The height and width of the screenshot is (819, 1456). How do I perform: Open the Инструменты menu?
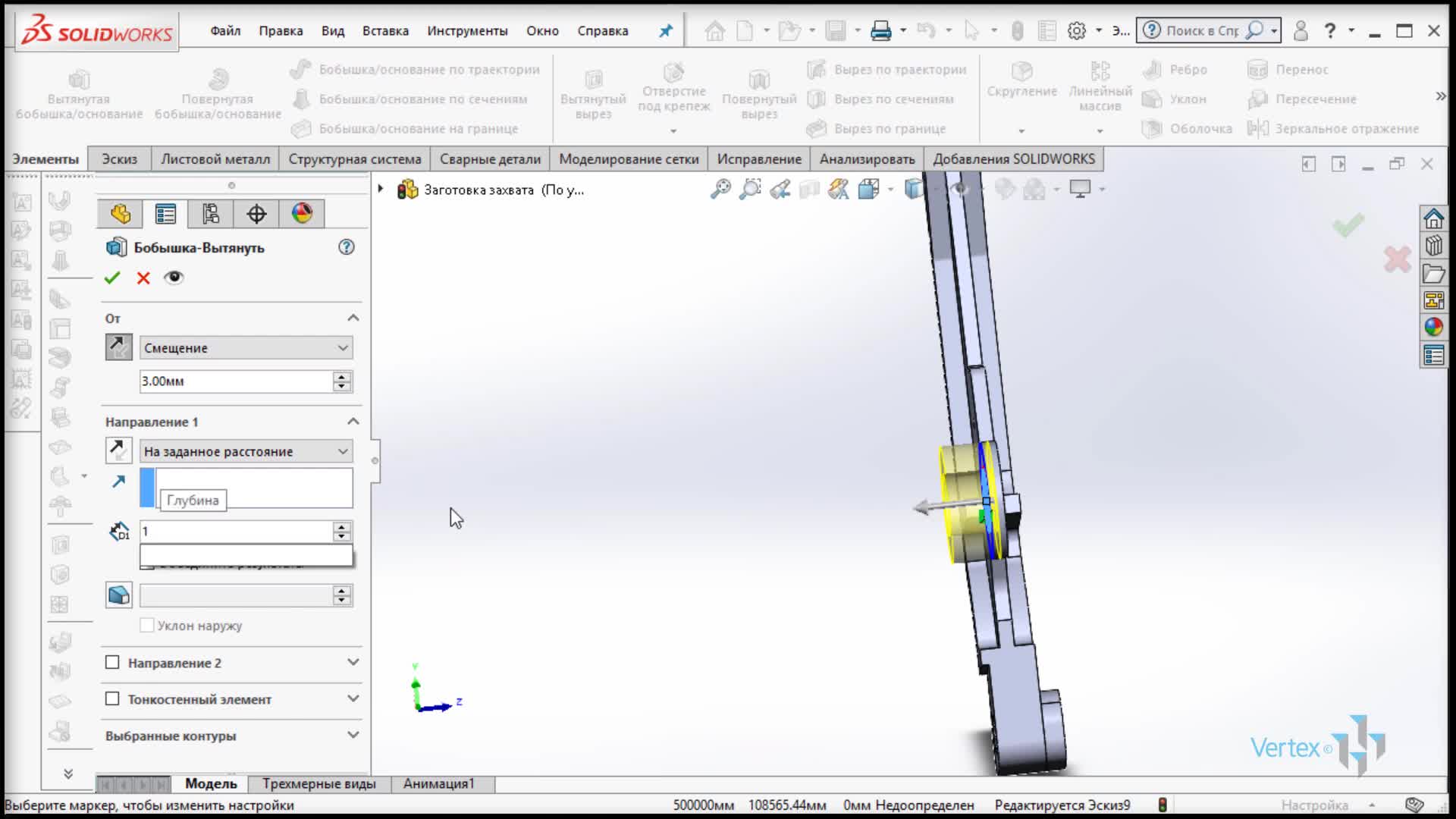(x=467, y=30)
